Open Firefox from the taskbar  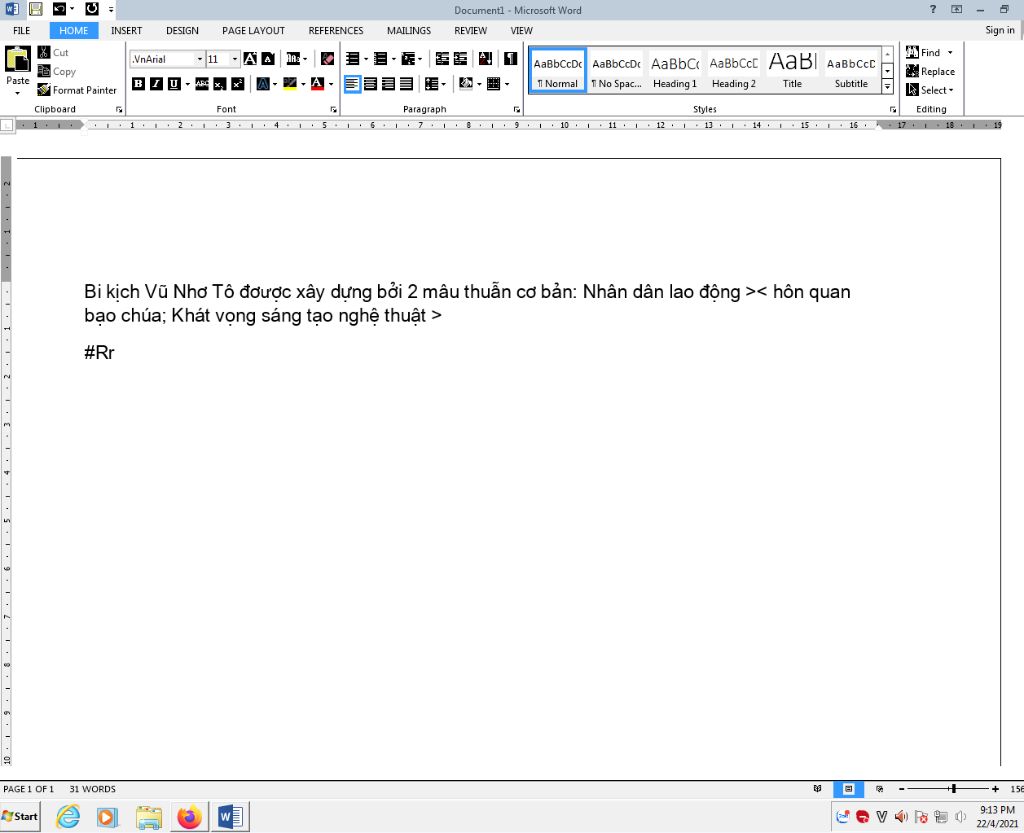coord(190,817)
